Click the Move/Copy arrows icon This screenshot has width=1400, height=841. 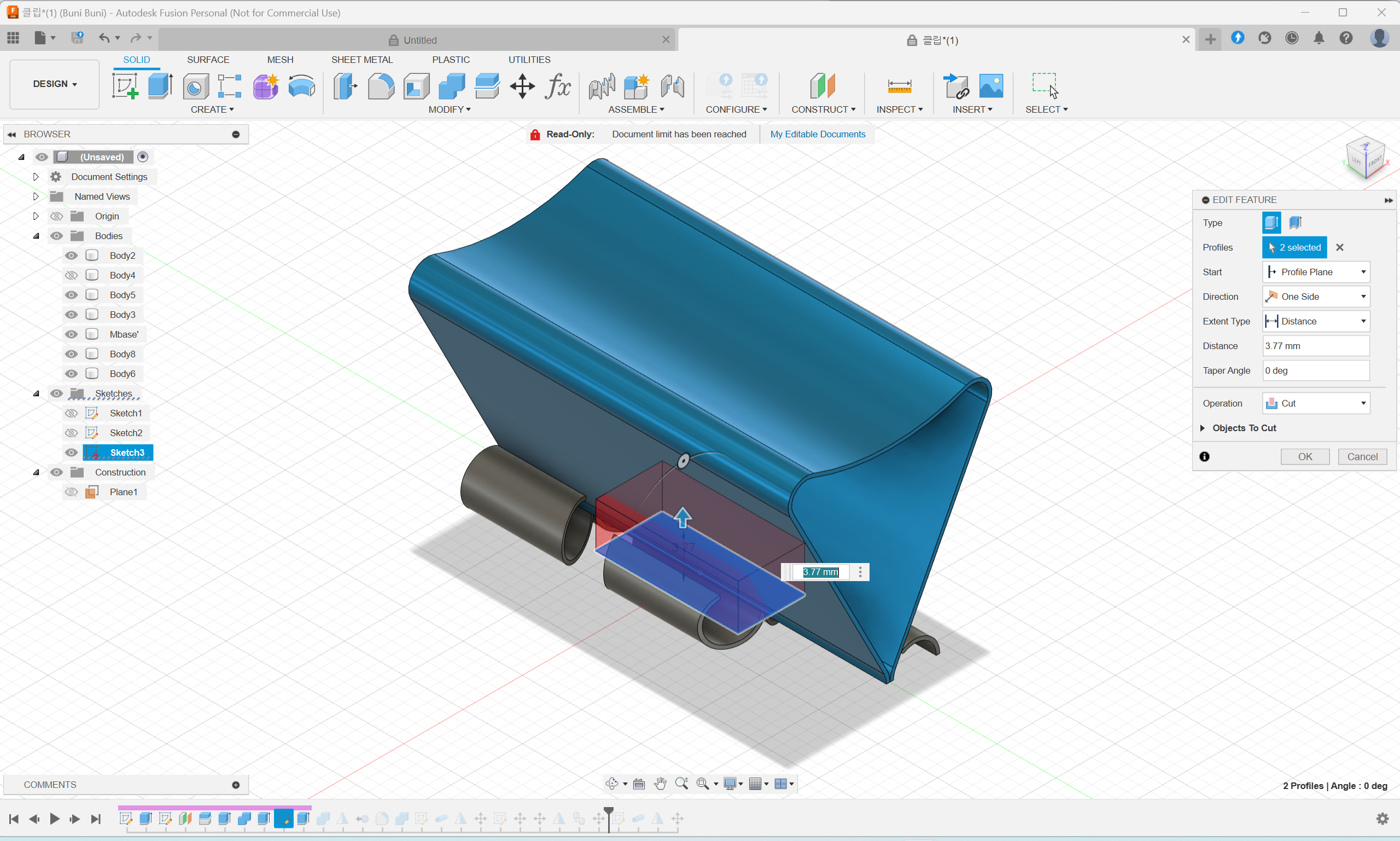coord(522,86)
